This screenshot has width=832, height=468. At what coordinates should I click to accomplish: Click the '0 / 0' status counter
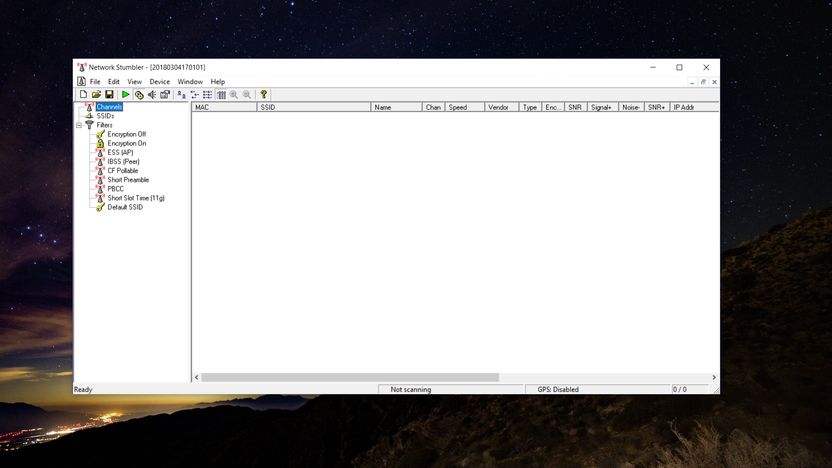(680, 389)
